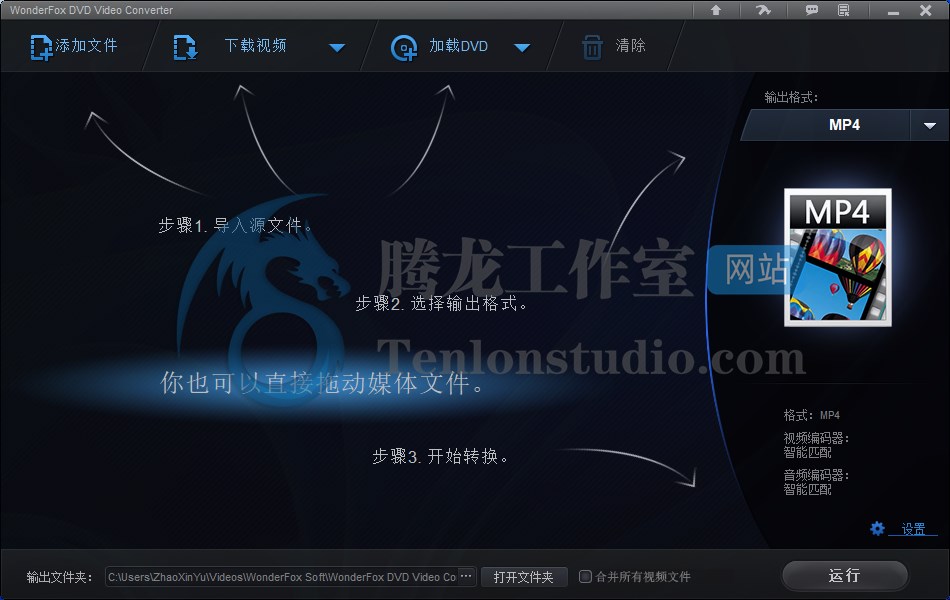Open the MP4 output format box

(x=826, y=125)
